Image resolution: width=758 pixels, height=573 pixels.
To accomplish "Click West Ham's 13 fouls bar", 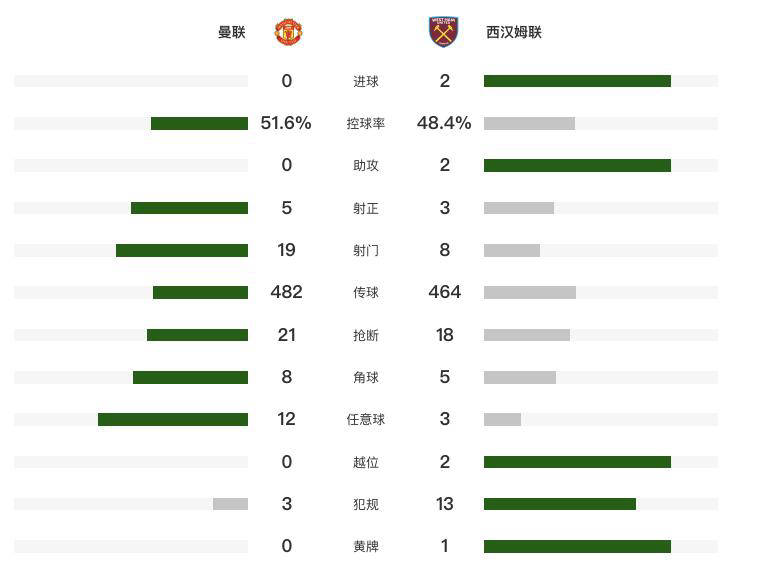I will [560, 504].
